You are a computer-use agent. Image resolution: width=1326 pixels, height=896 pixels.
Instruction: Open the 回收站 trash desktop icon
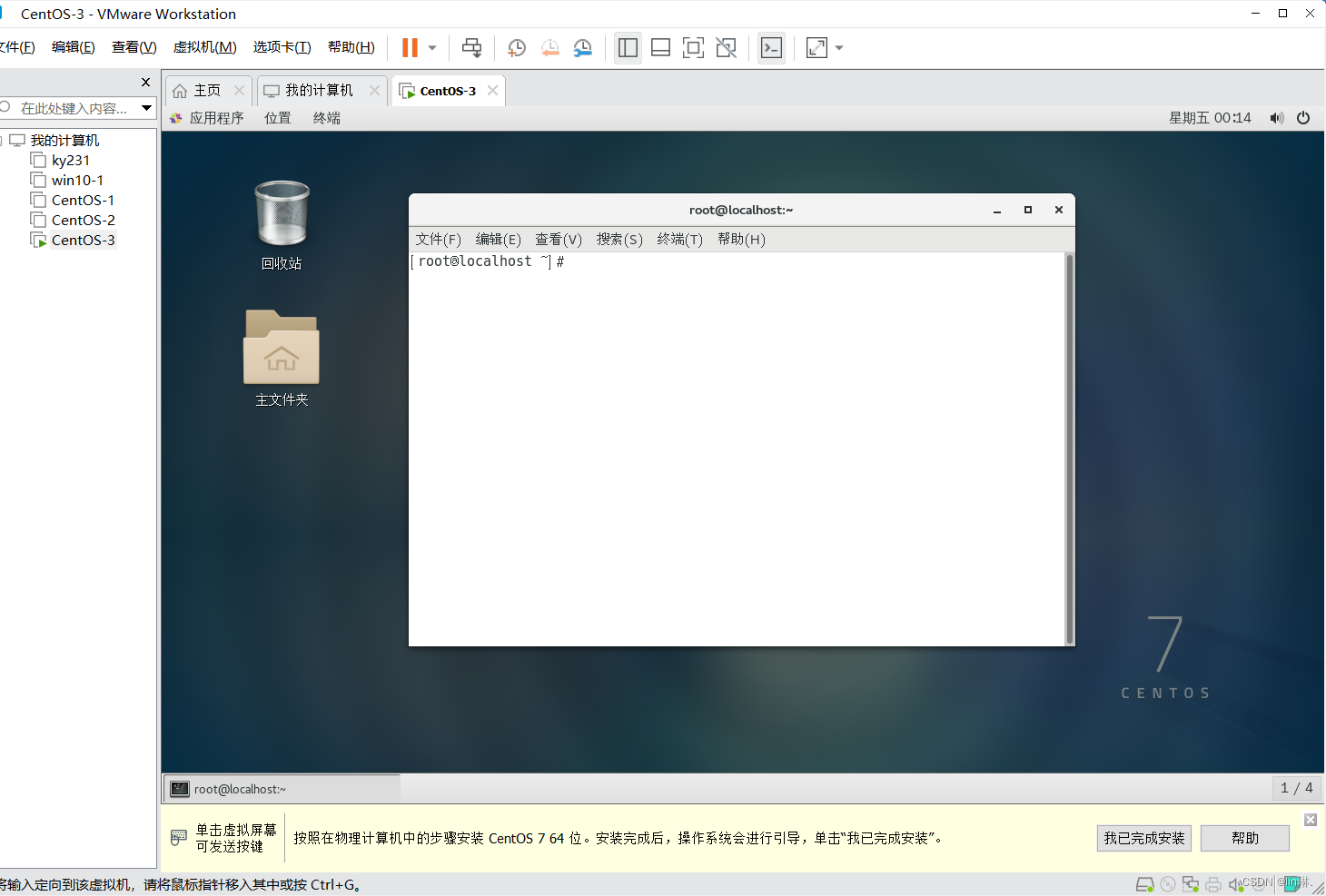pyautogui.click(x=282, y=225)
